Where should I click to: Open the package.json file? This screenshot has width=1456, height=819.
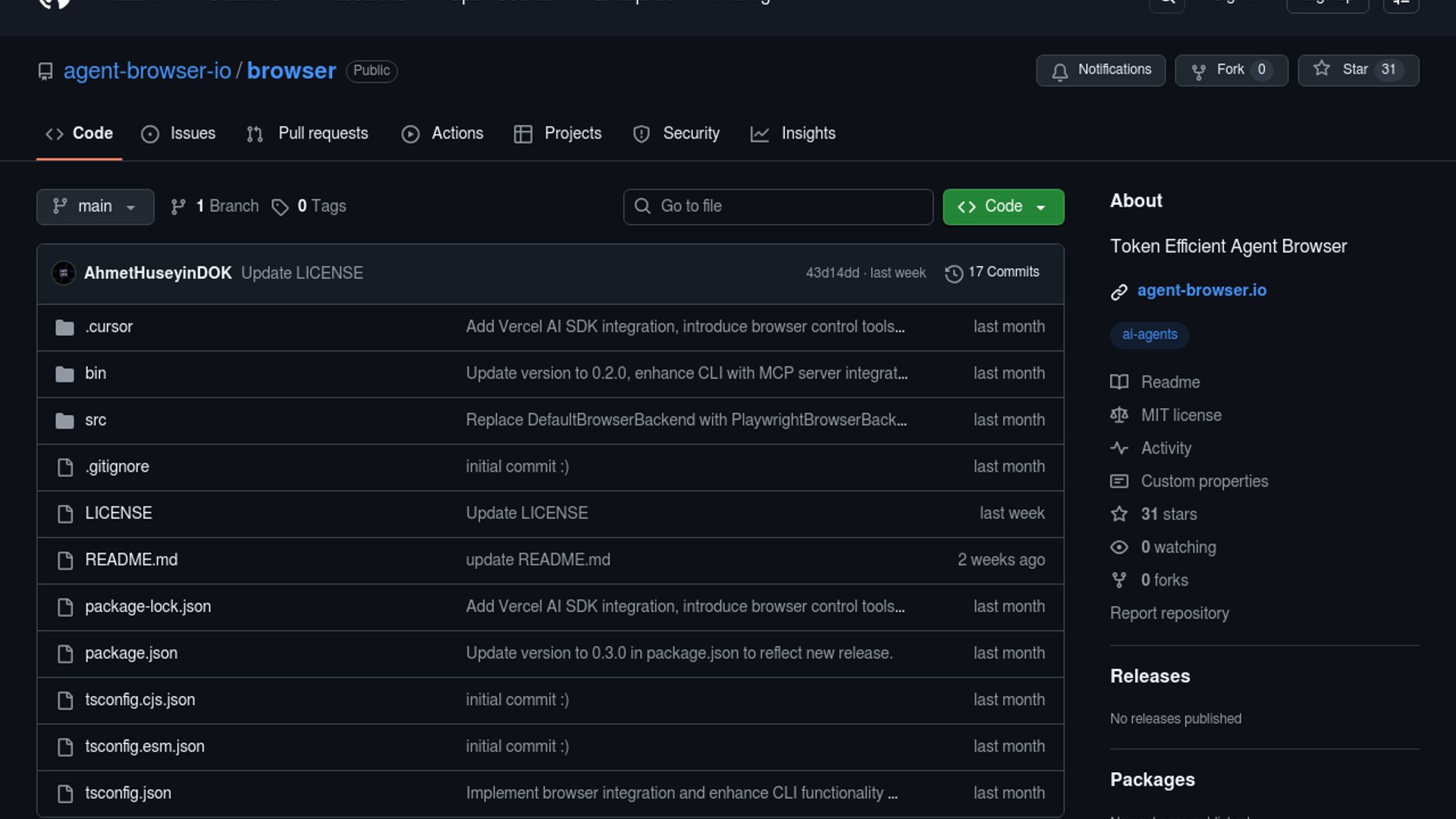coord(131,653)
